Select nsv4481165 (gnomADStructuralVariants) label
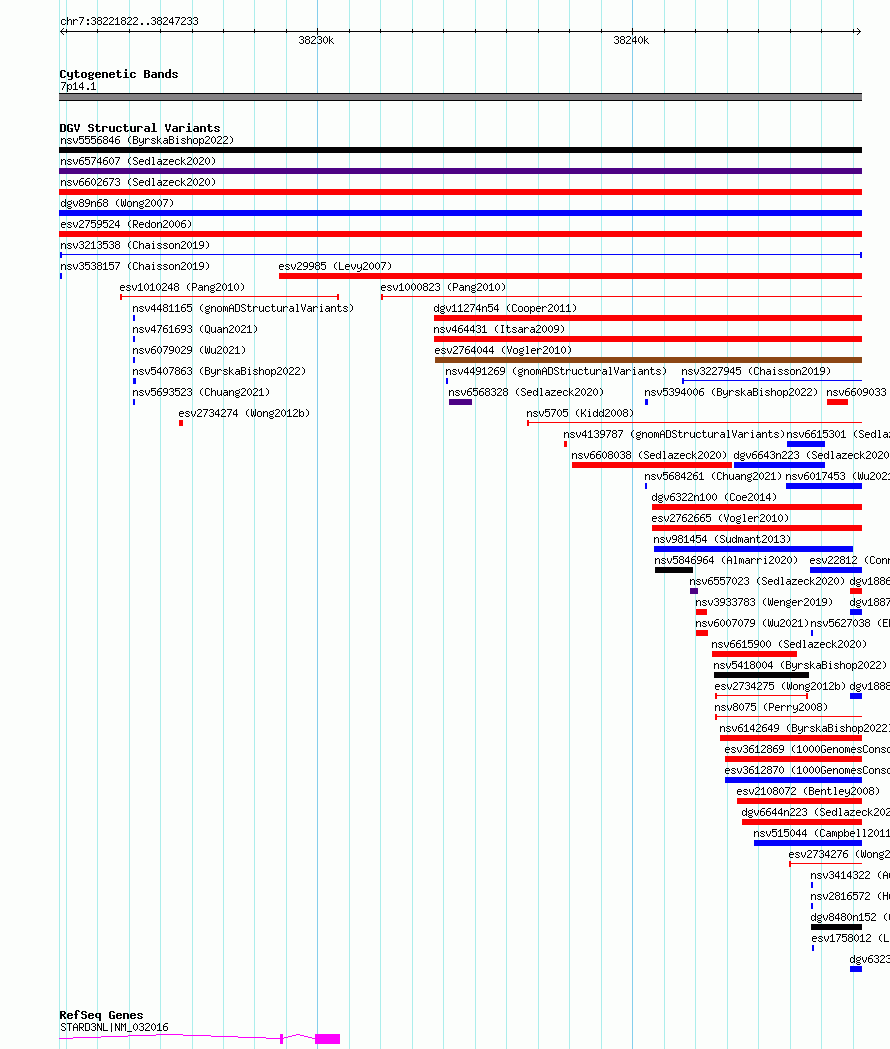 click(x=243, y=308)
